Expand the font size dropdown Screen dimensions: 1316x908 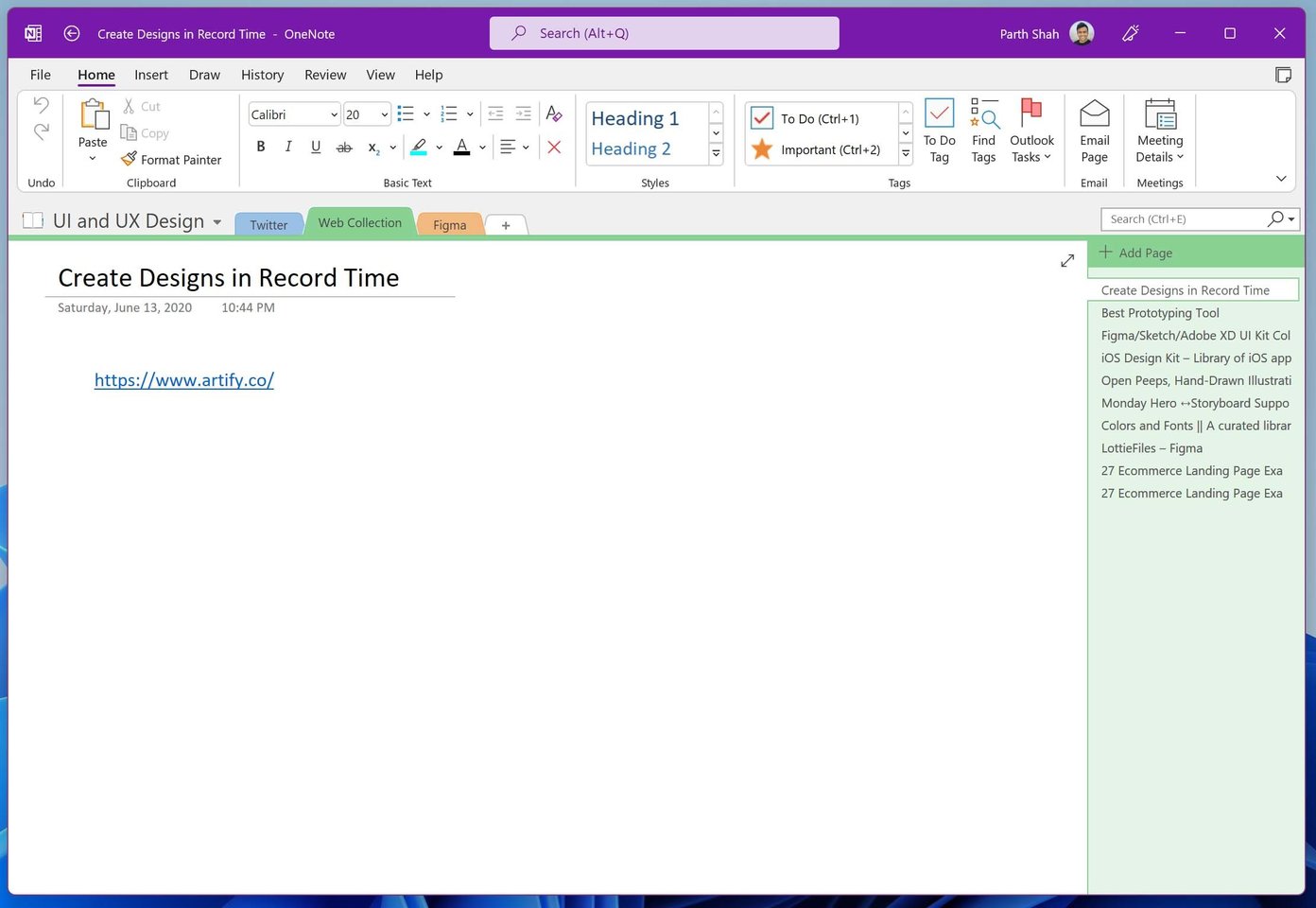pos(382,113)
